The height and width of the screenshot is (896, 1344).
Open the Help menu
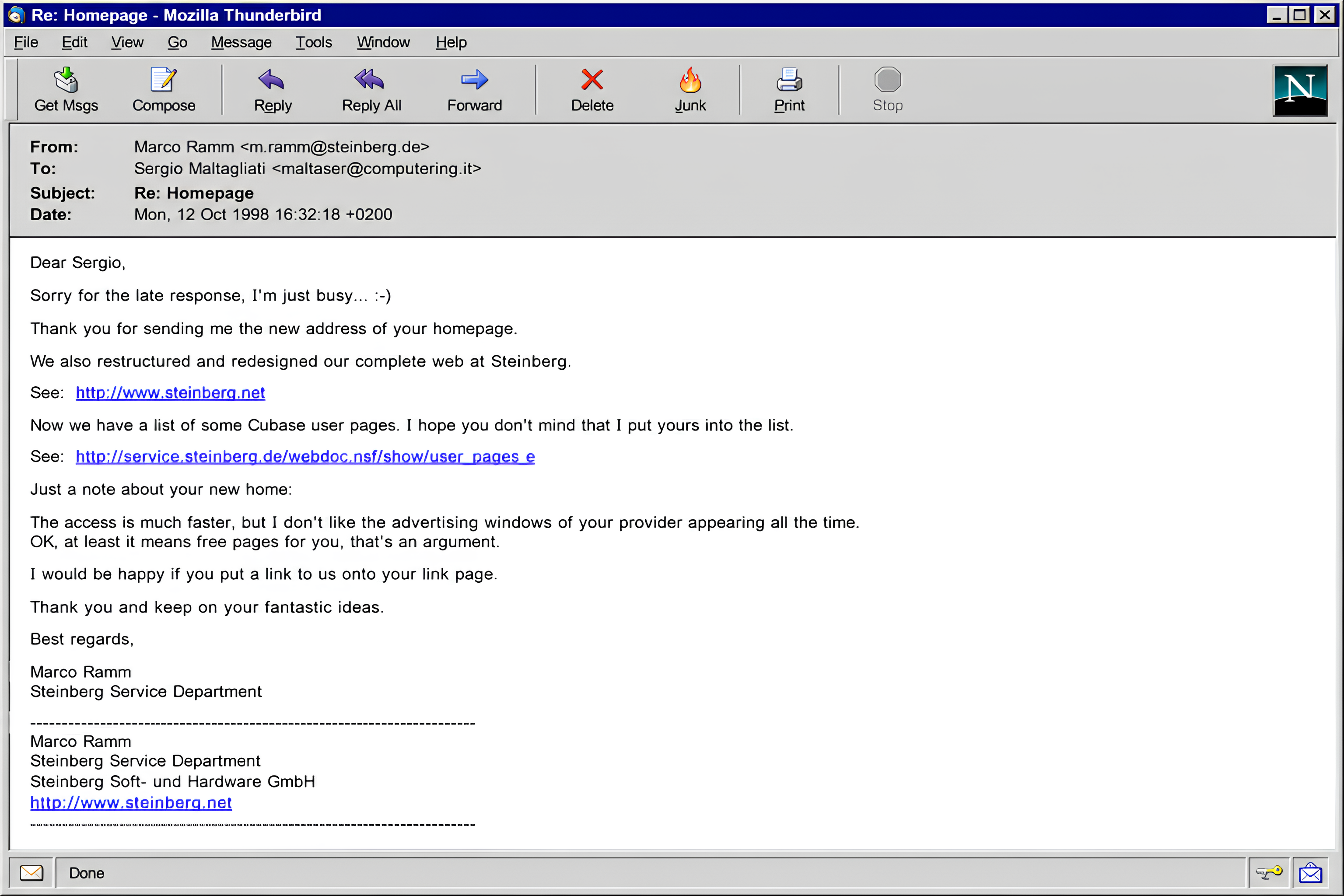point(451,42)
